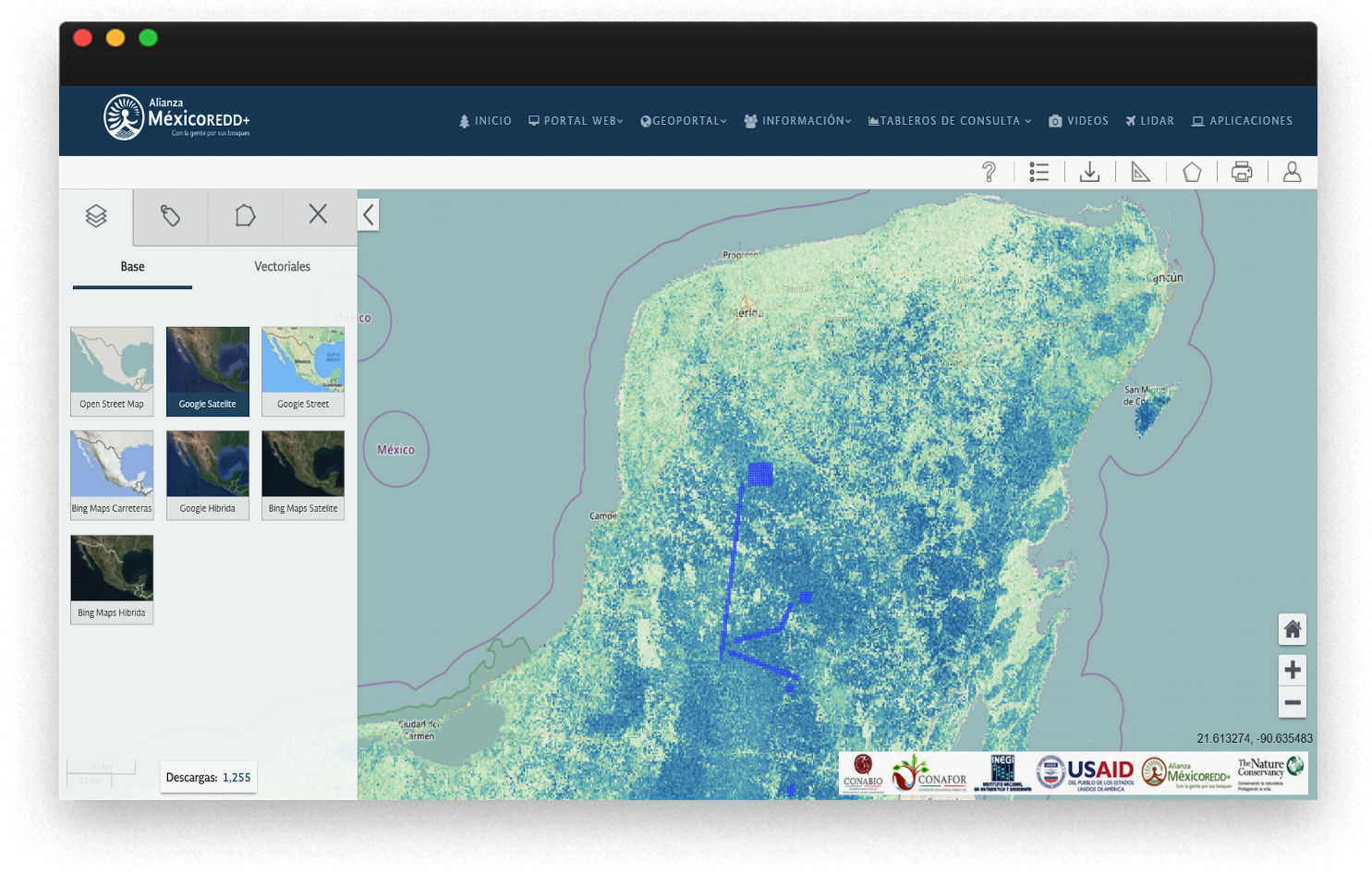Click the download icon in toolbar
This screenshot has height=885, width=1372.
click(1090, 172)
